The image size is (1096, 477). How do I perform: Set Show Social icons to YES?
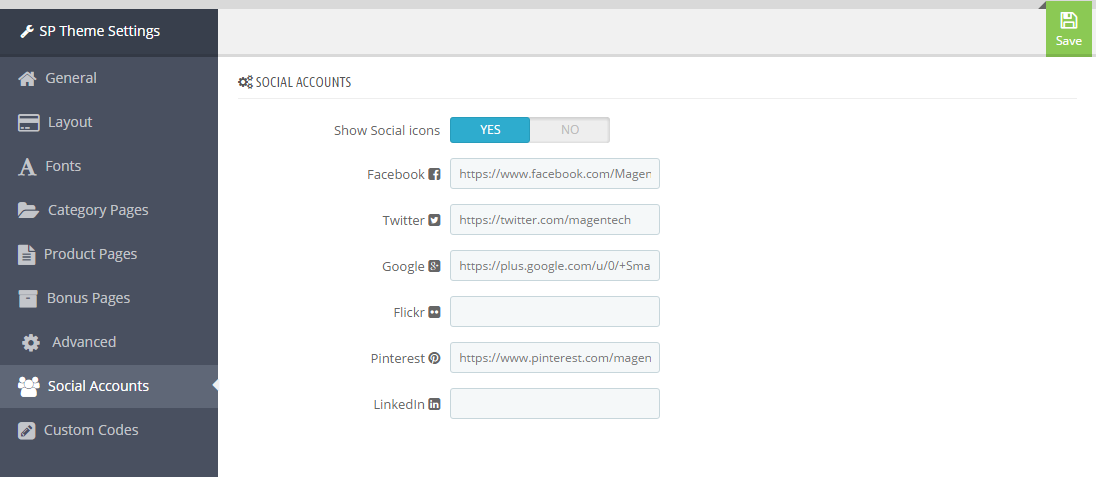(490, 130)
